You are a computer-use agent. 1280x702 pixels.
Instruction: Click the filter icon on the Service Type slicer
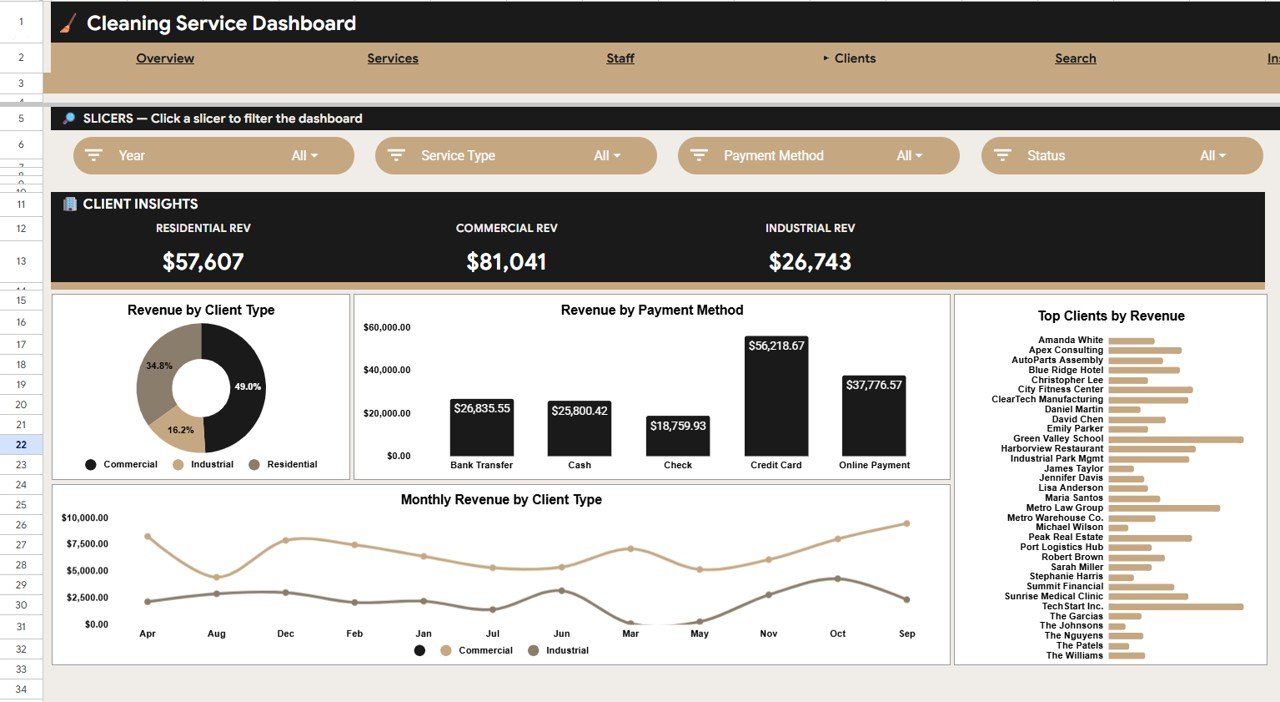pos(396,155)
